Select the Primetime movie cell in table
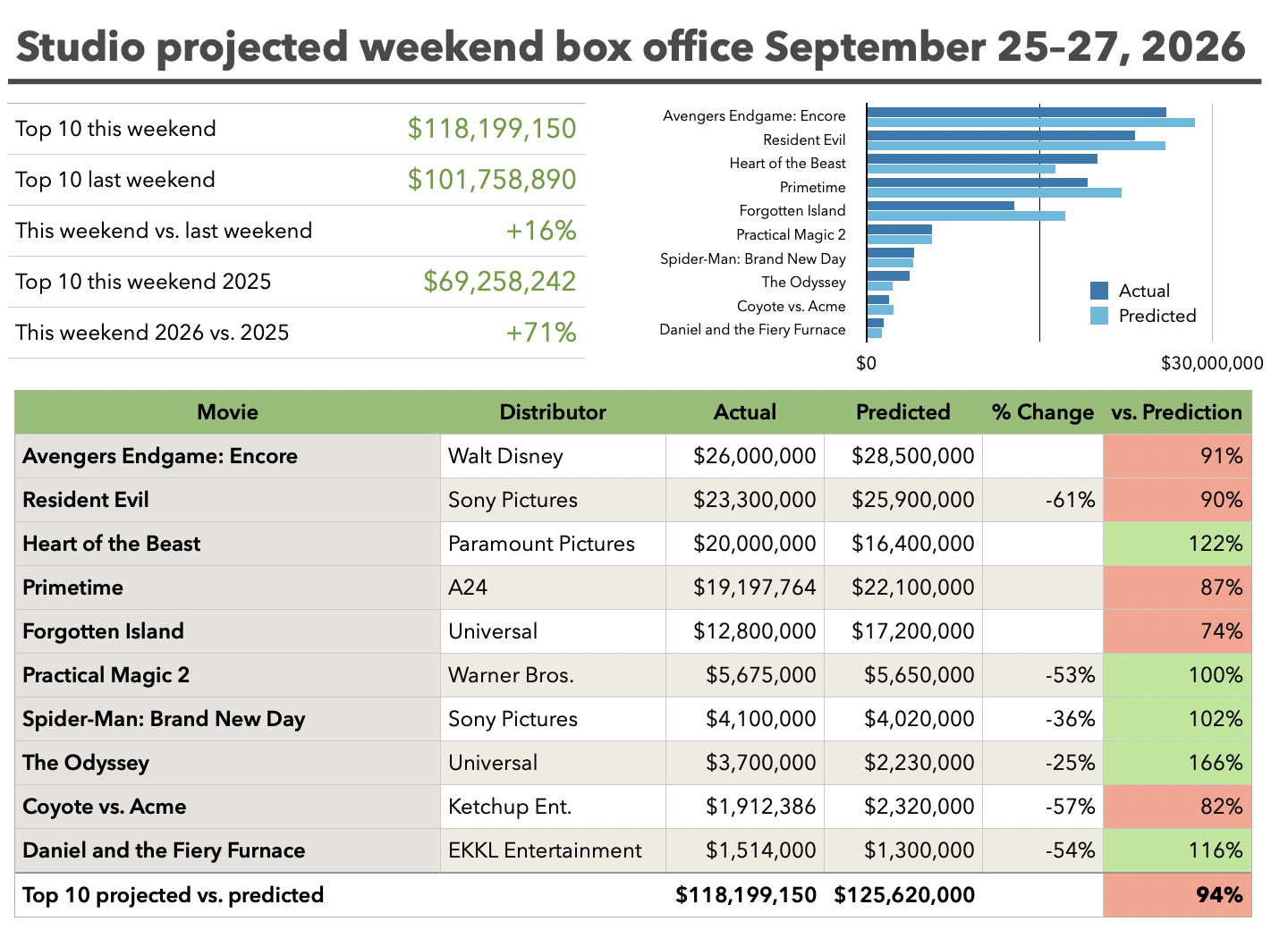This screenshot has width=1288, height=930. (228, 588)
